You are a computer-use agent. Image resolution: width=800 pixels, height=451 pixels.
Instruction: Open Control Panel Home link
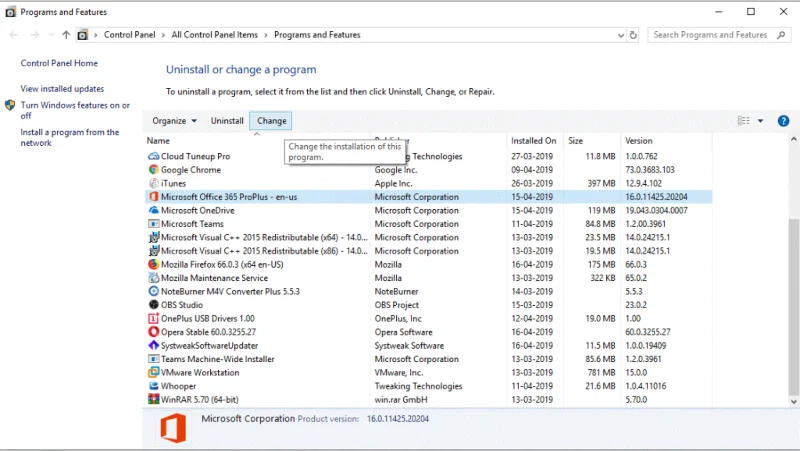pos(59,63)
